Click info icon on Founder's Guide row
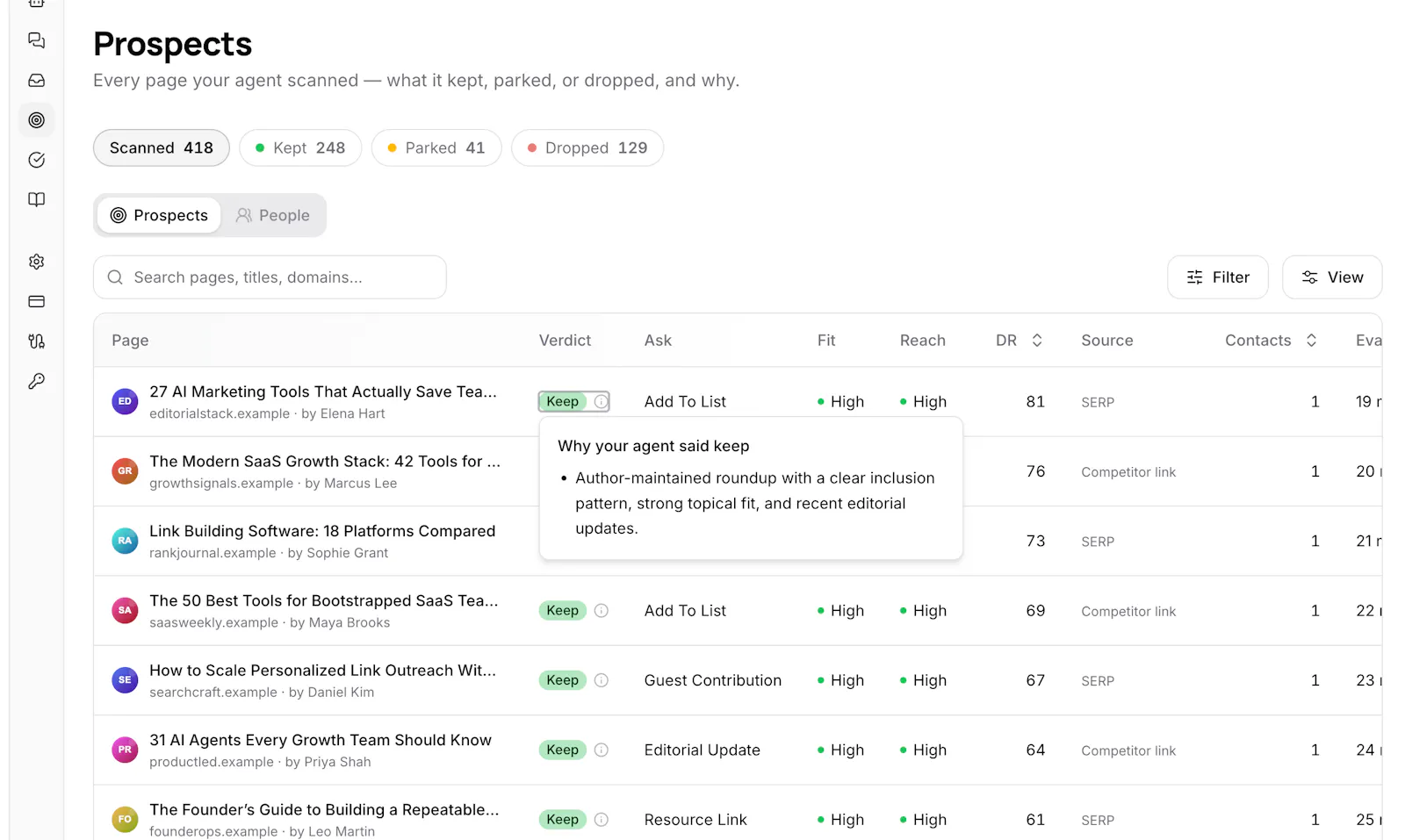Image resolution: width=1405 pixels, height=840 pixels. pos(601,819)
